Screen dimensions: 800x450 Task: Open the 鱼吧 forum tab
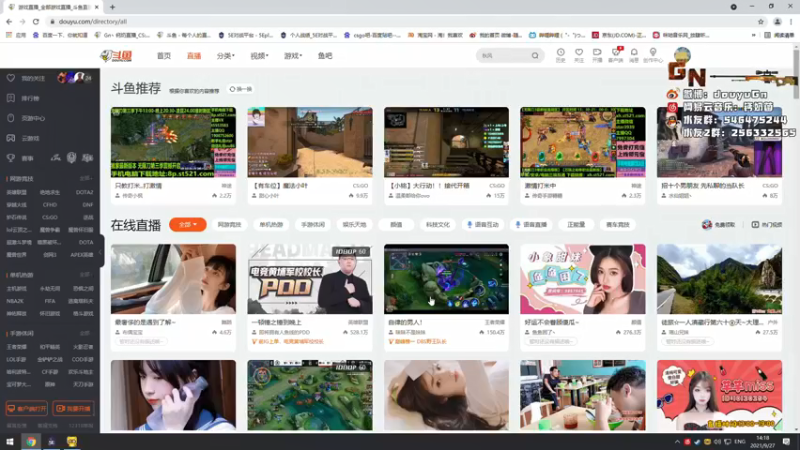coord(325,56)
